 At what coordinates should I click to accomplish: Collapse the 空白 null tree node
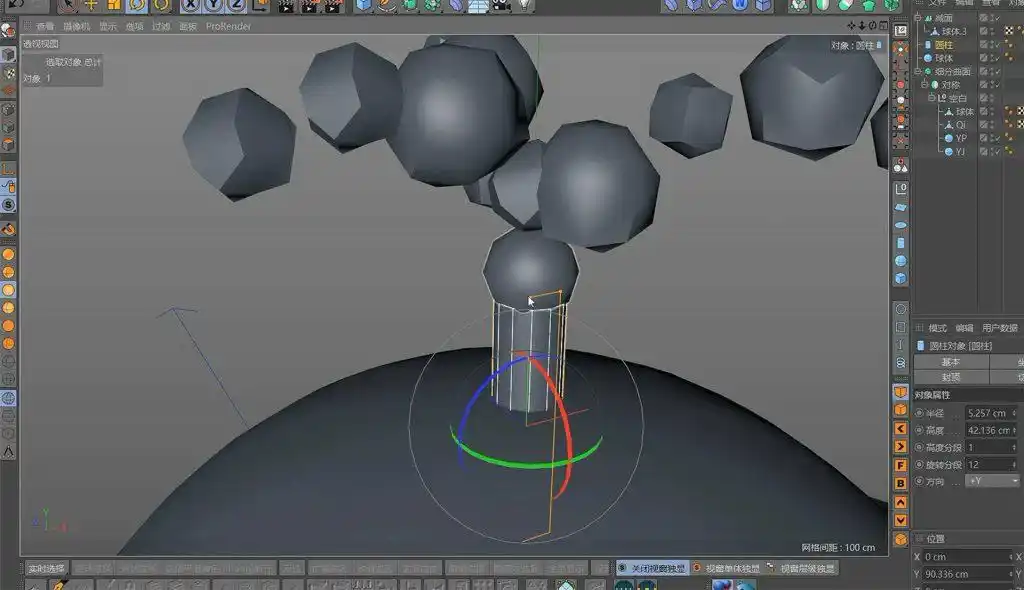[932, 98]
